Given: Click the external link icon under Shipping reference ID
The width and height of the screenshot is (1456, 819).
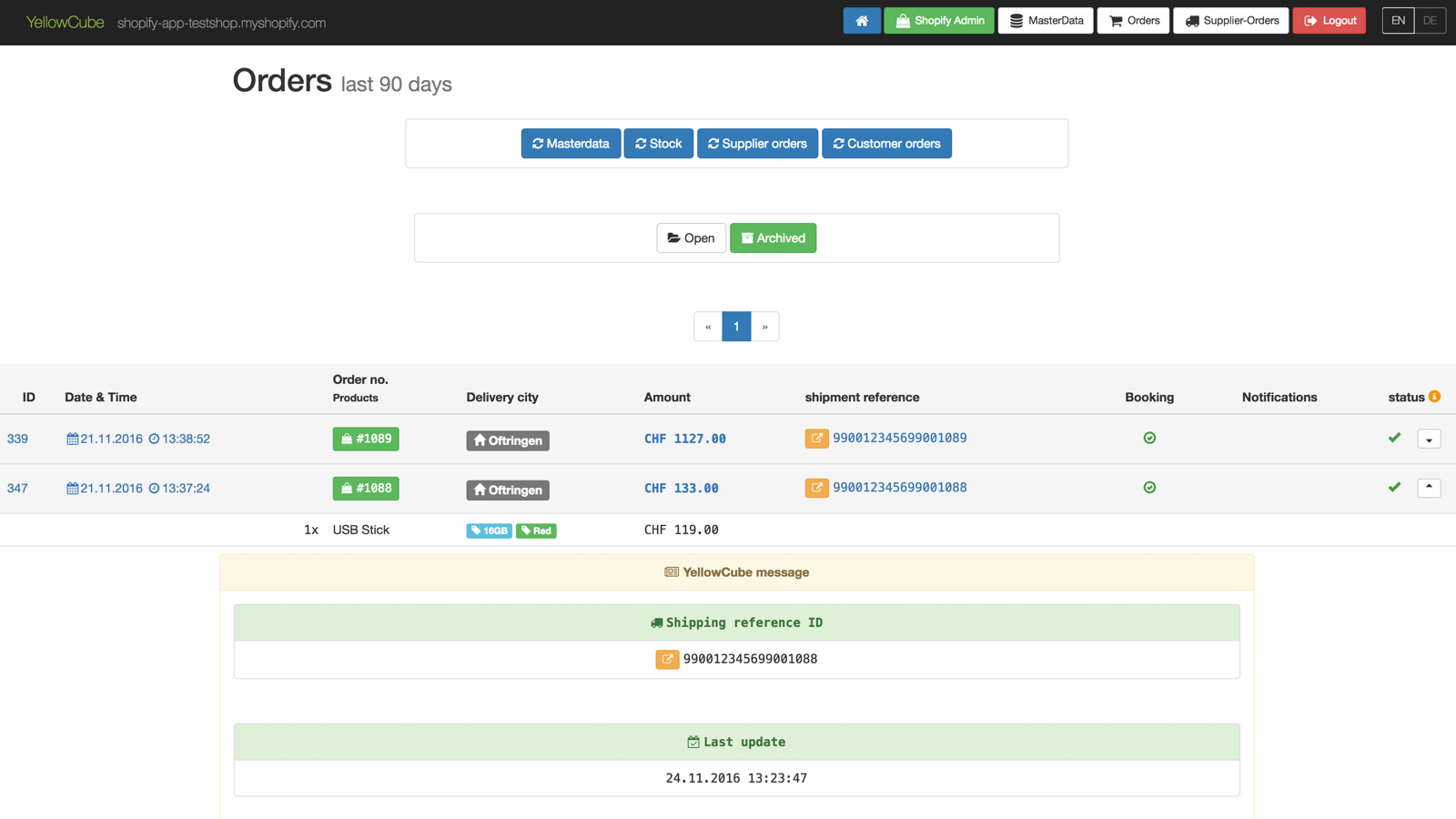Looking at the screenshot, I should 667,659.
